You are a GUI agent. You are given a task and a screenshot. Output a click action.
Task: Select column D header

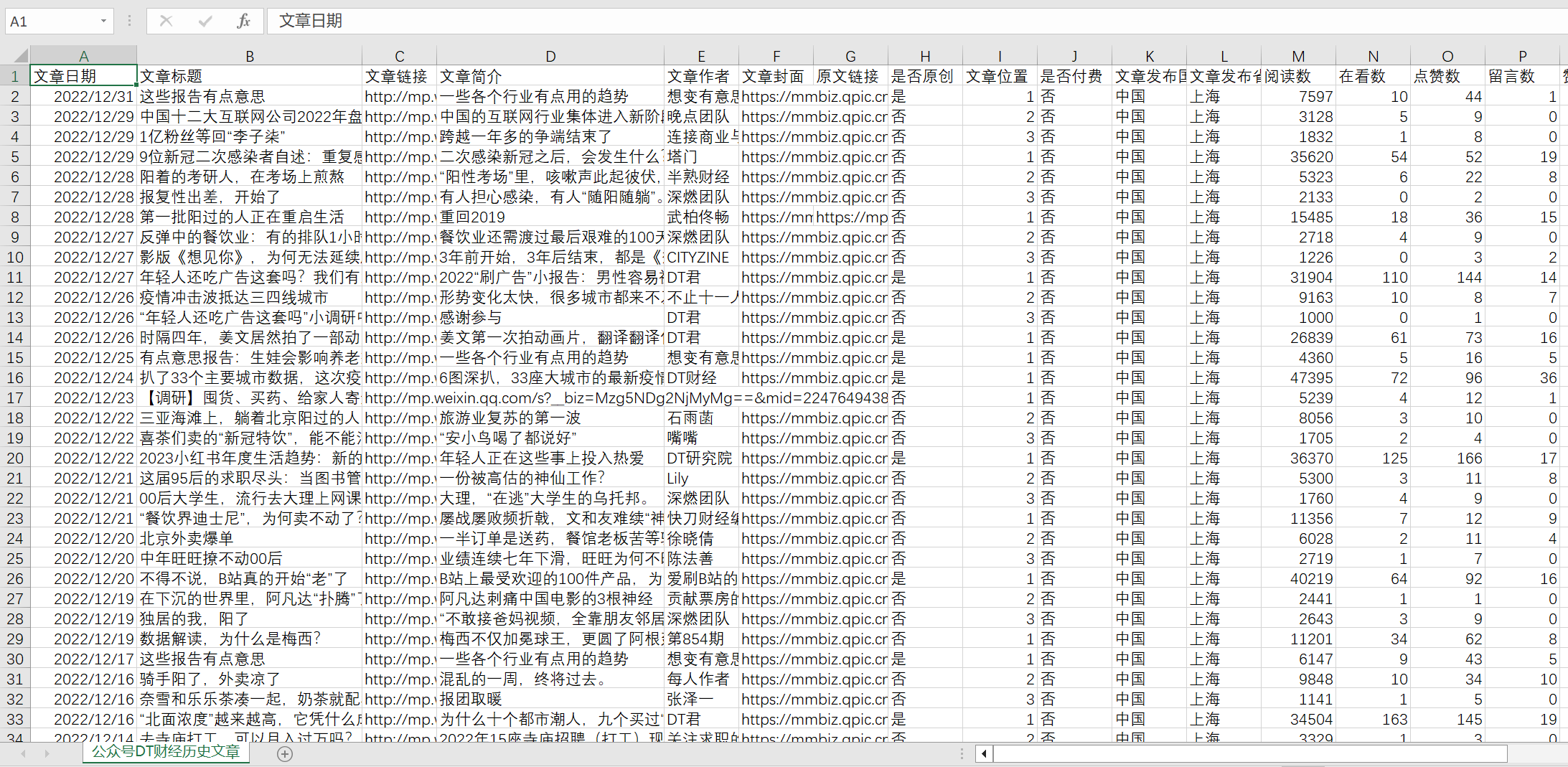[x=550, y=56]
